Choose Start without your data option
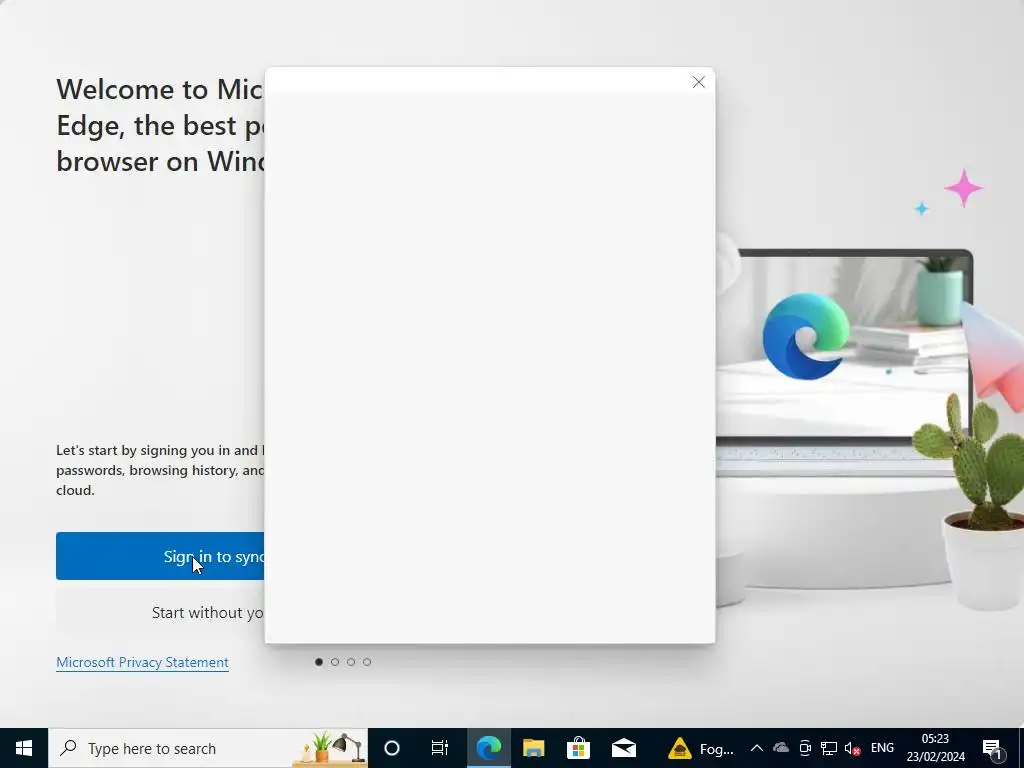 pos(161,613)
